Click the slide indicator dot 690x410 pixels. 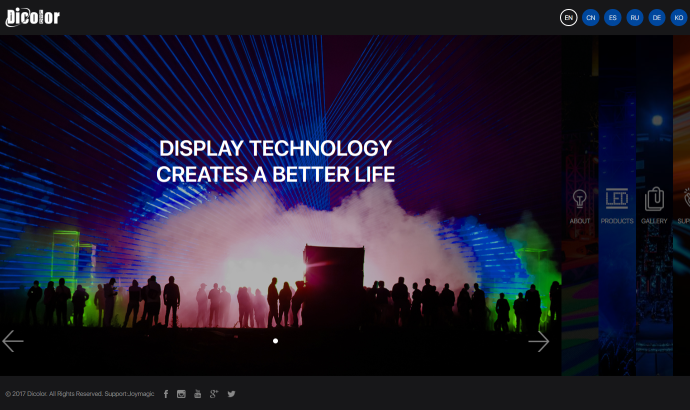coord(275,341)
